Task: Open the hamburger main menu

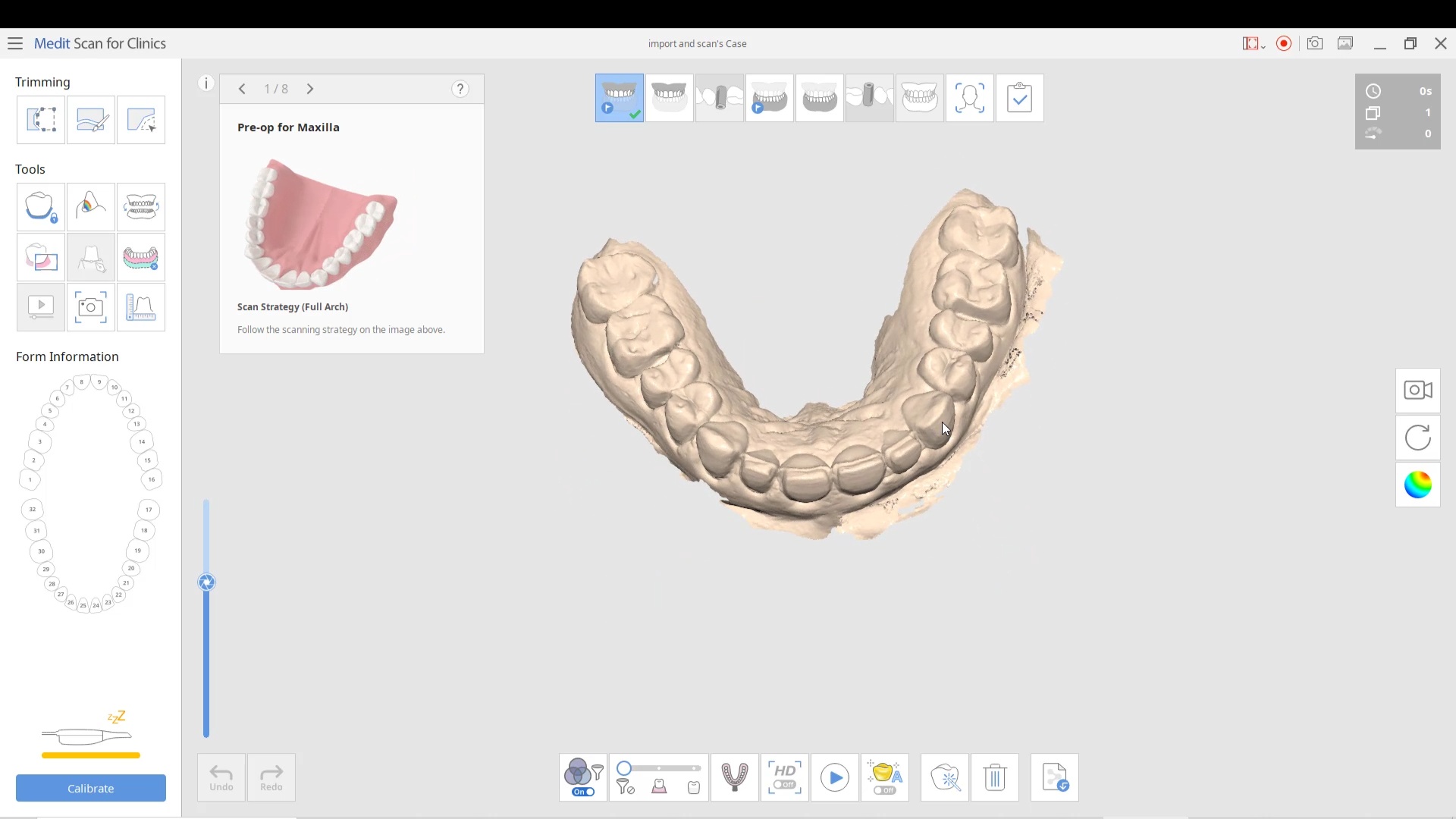Action: (15, 43)
